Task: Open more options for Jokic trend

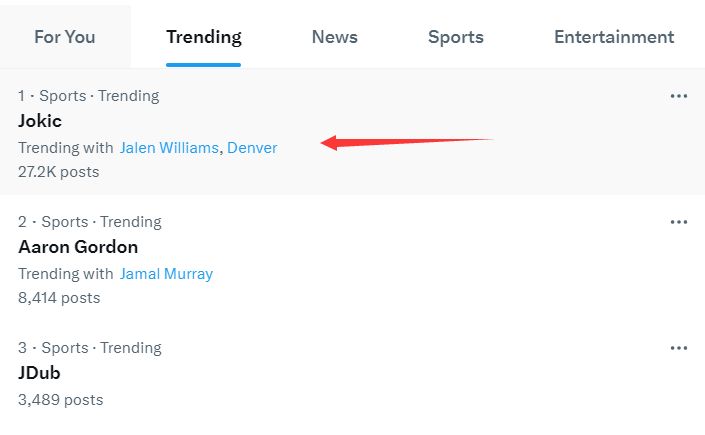Action: 678,96
